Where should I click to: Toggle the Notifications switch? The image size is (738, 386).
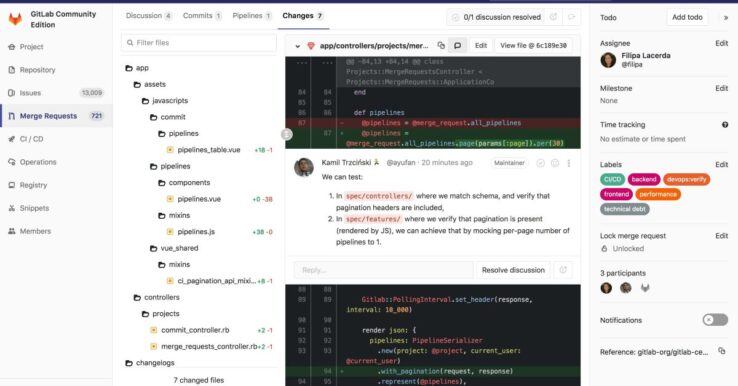pos(715,320)
